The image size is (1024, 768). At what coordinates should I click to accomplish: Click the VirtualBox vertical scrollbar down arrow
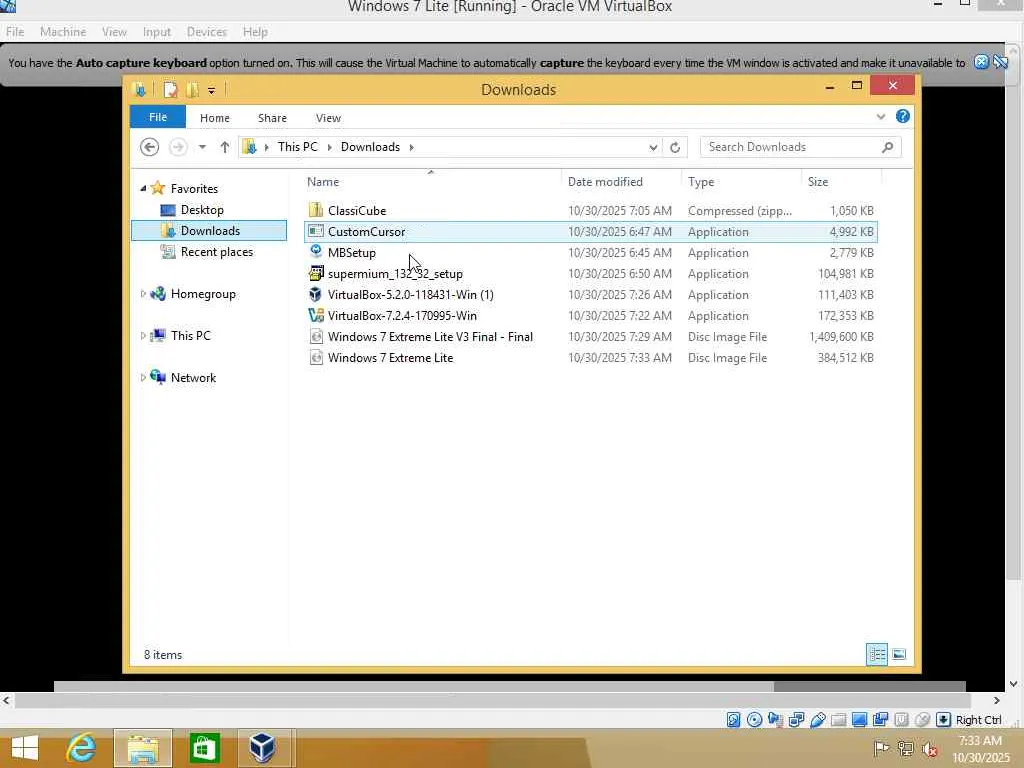point(1013,684)
